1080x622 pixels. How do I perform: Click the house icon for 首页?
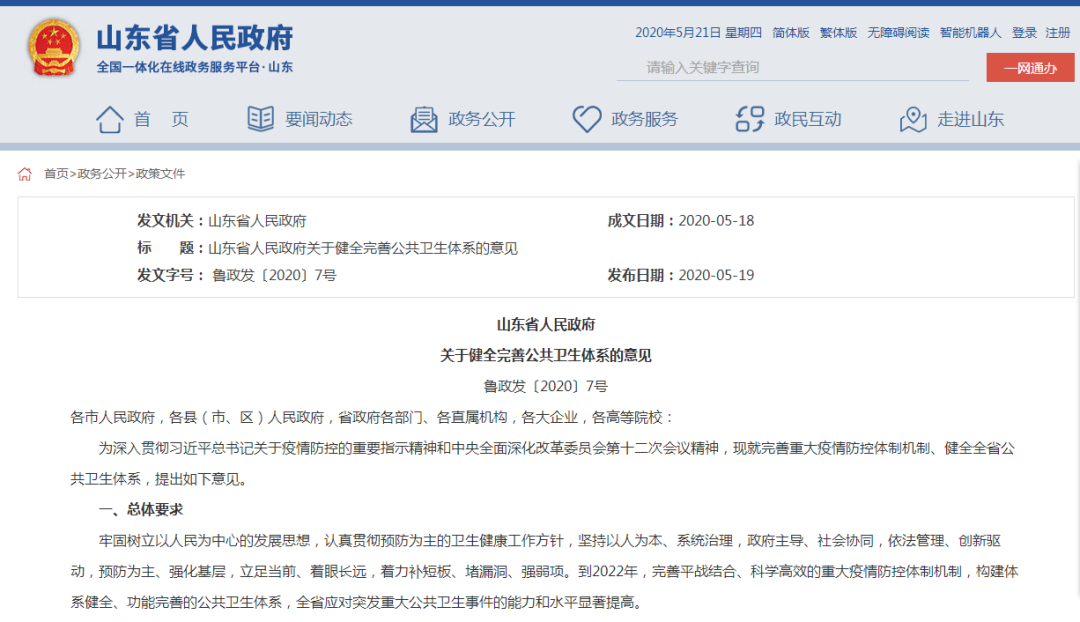110,119
